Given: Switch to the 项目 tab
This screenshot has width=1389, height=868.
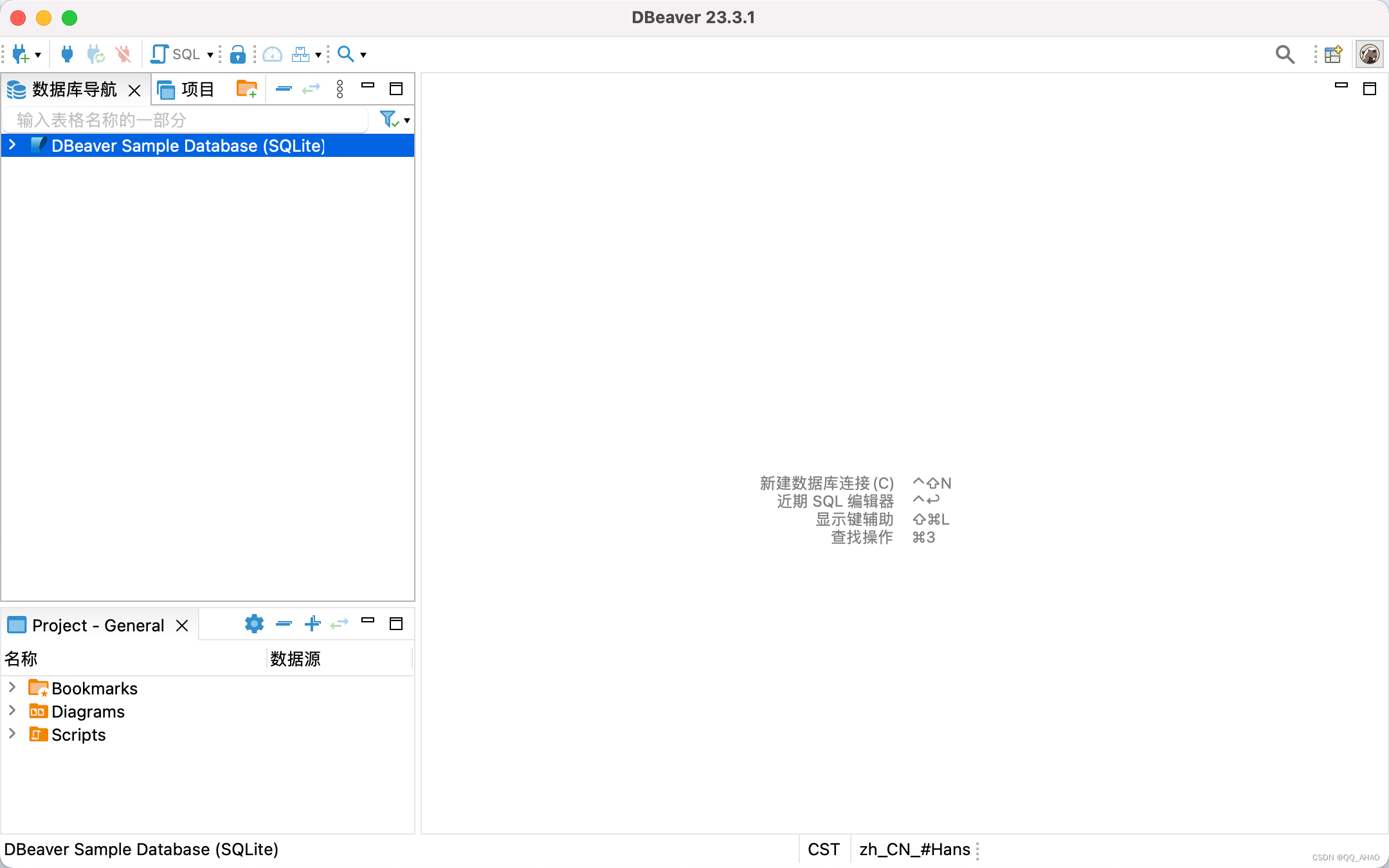Looking at the screenshot, I should pyautogui.click(x=186, y=89).
